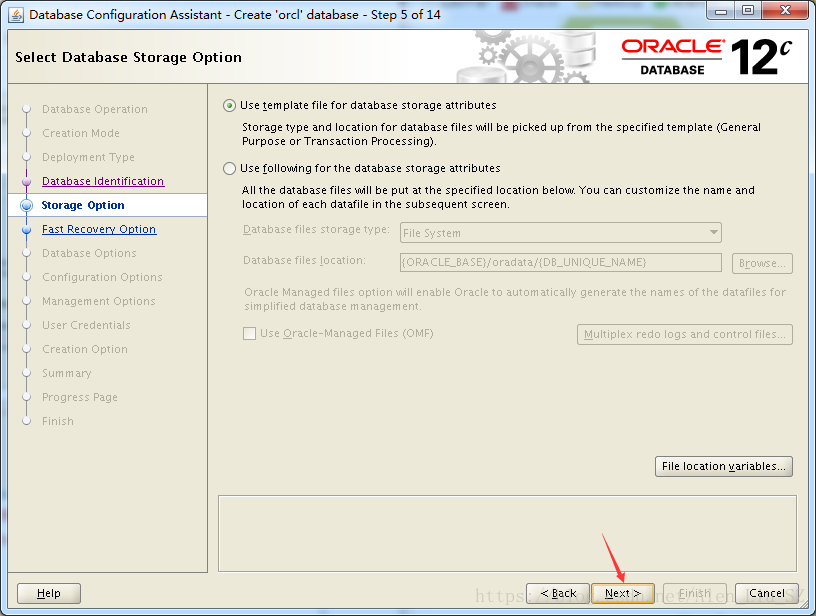The image size is (816, 616).
Task: Close the Database Configuration Assistant window
Action: click(785, 10)
